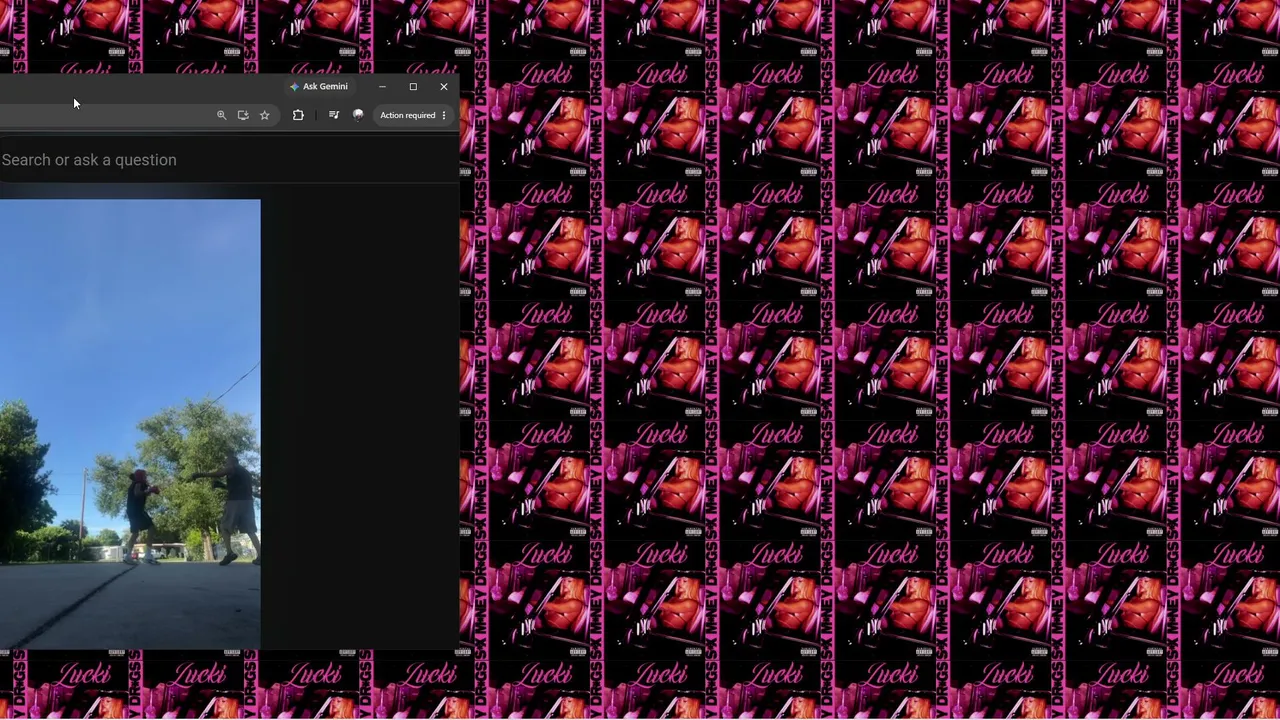The height and width of the screenshot is (720, 1280).
Task: Open the Extensions puzzle icon
Action: (x=298, y=115)
